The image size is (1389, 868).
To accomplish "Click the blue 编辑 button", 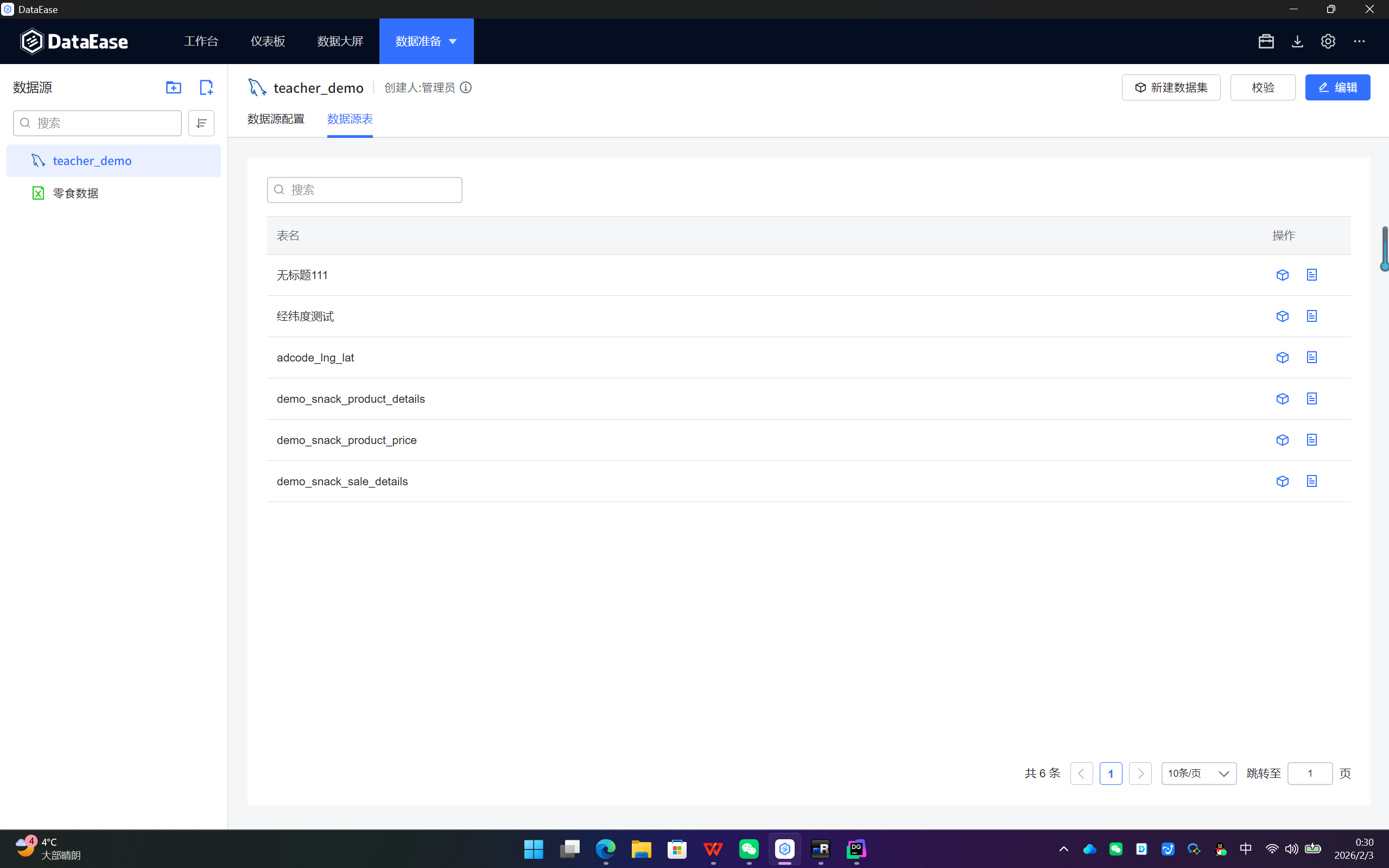I will click(x=1337, y=87).
